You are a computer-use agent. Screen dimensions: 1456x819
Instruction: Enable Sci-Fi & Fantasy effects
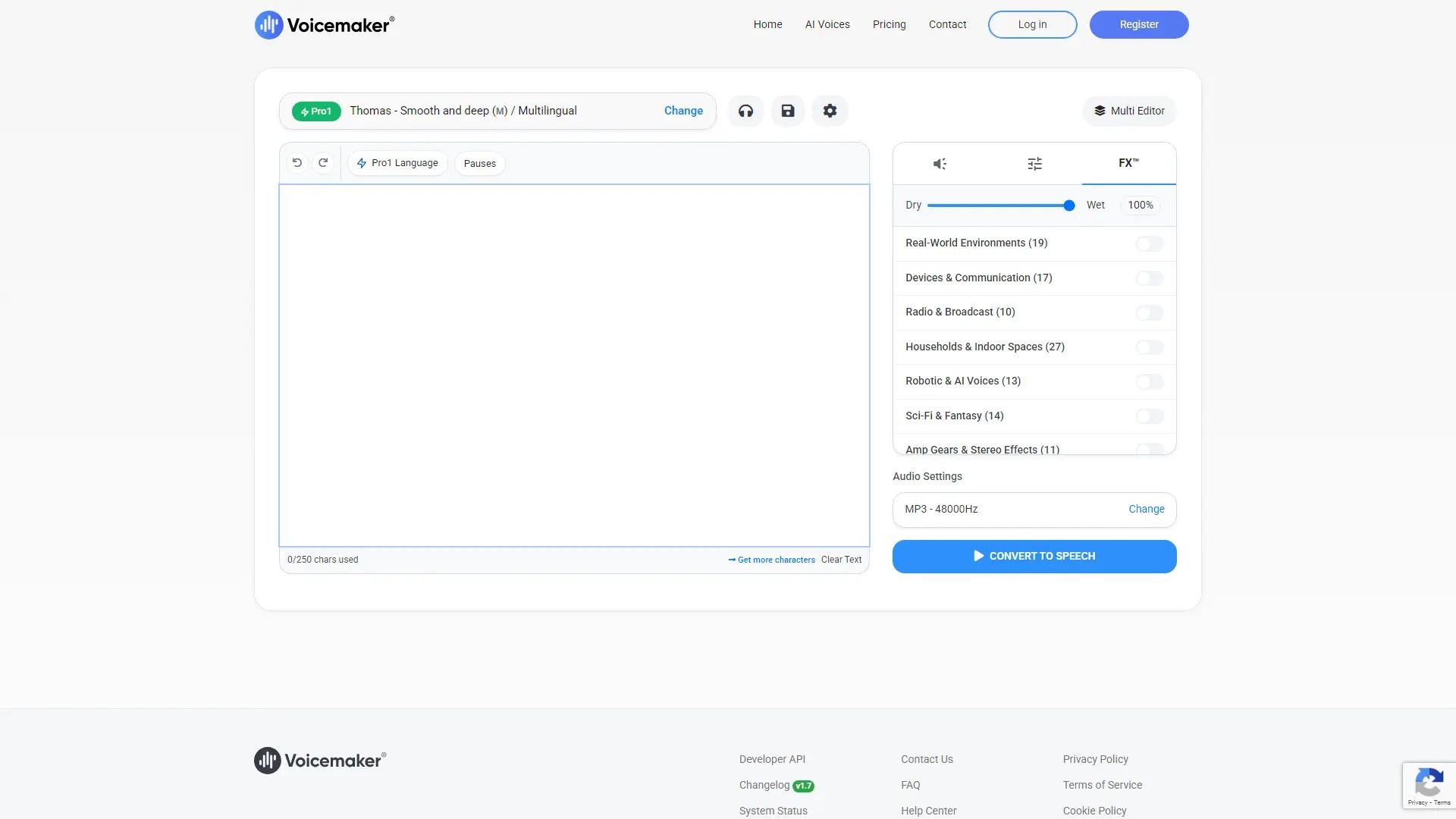[1149, 416]
